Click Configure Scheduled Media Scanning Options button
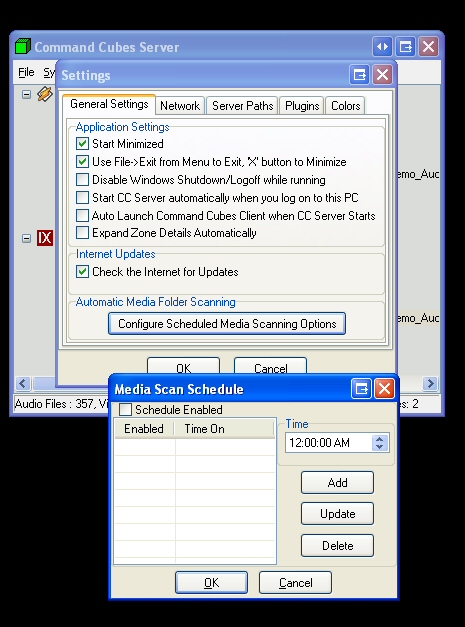The image size is (465, 627). pos(227,323)
